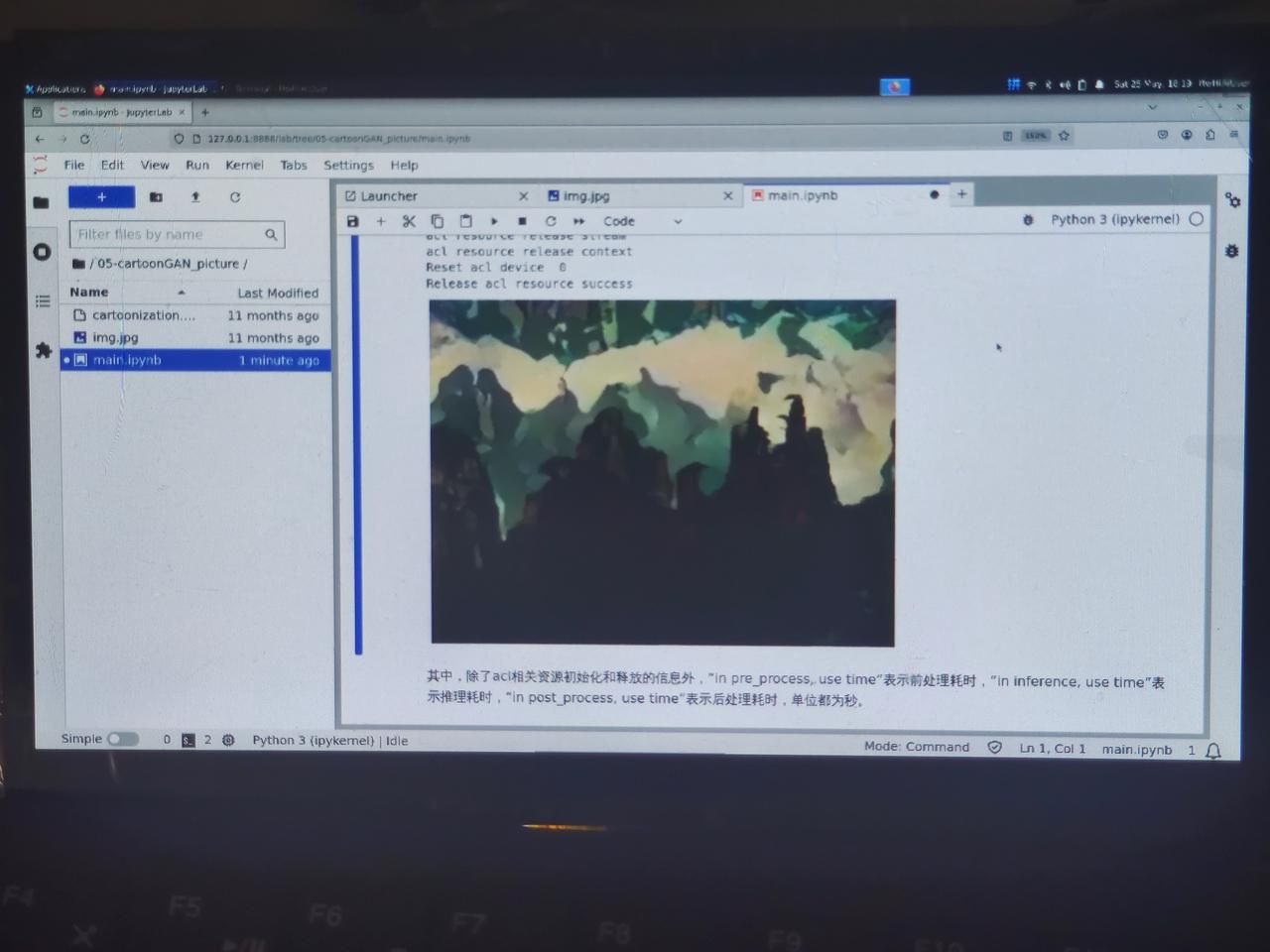Restart kernel and run all cells
Screen dimensions: 1270x952
578,221
